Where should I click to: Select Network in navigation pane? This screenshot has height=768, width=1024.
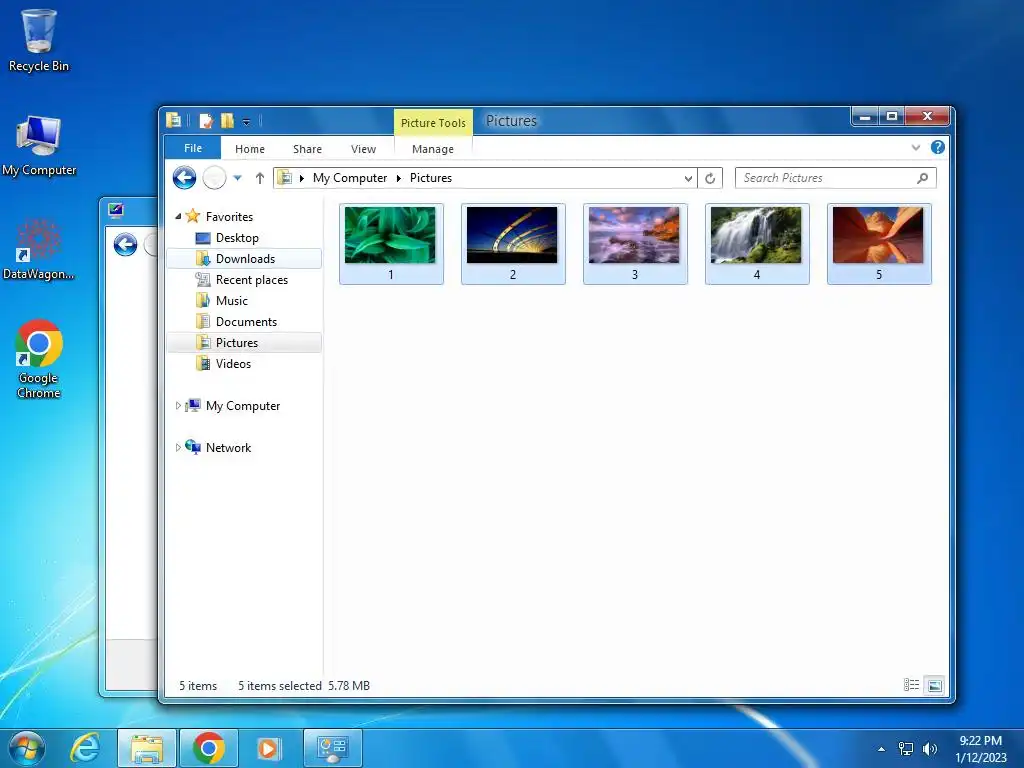pyautogui.click(x=228, y=447)
